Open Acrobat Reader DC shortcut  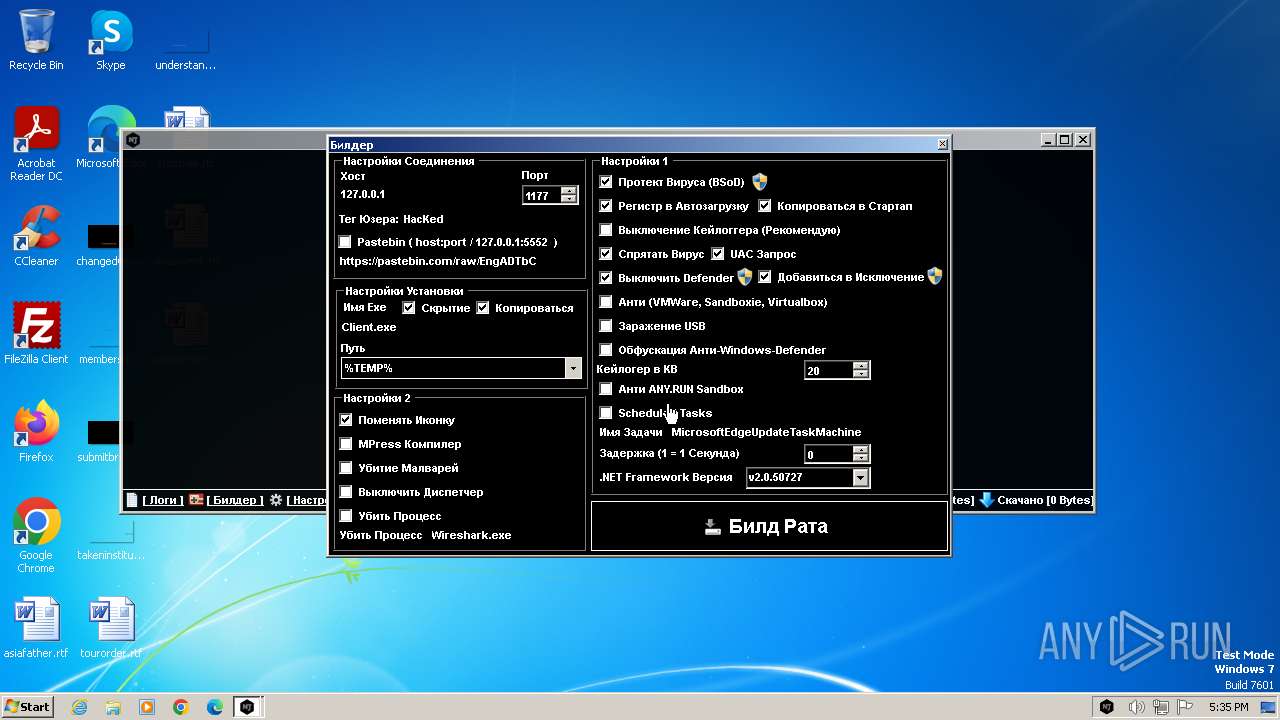point(36,144)
